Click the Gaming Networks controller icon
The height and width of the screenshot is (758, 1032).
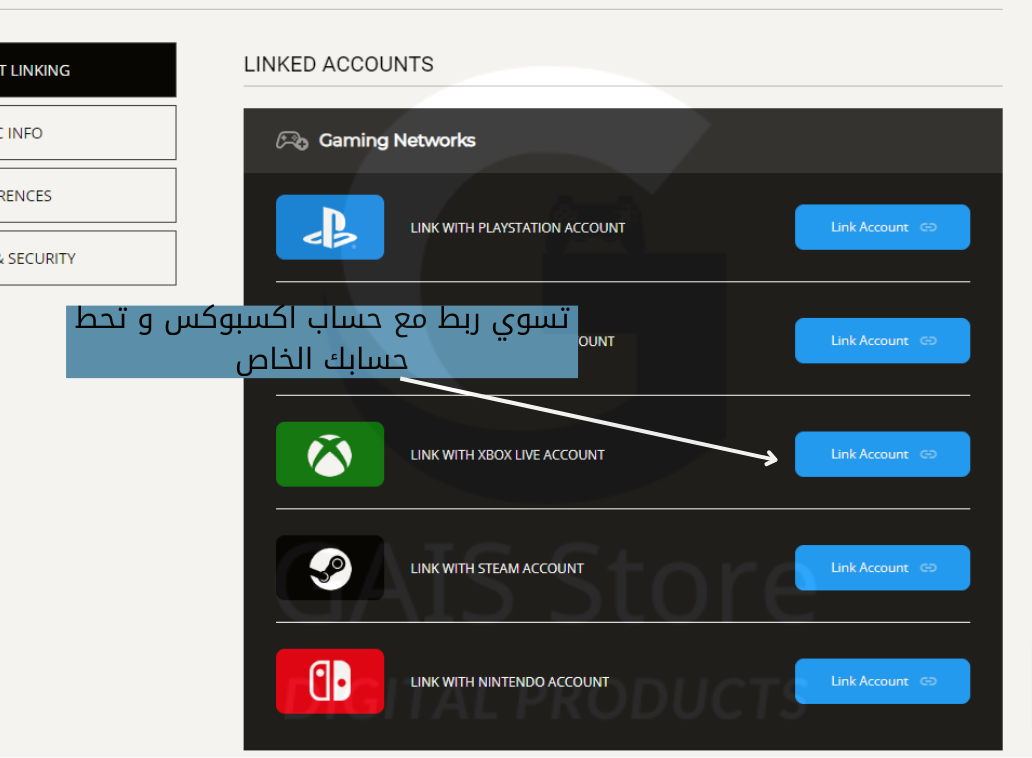(291, 141)
